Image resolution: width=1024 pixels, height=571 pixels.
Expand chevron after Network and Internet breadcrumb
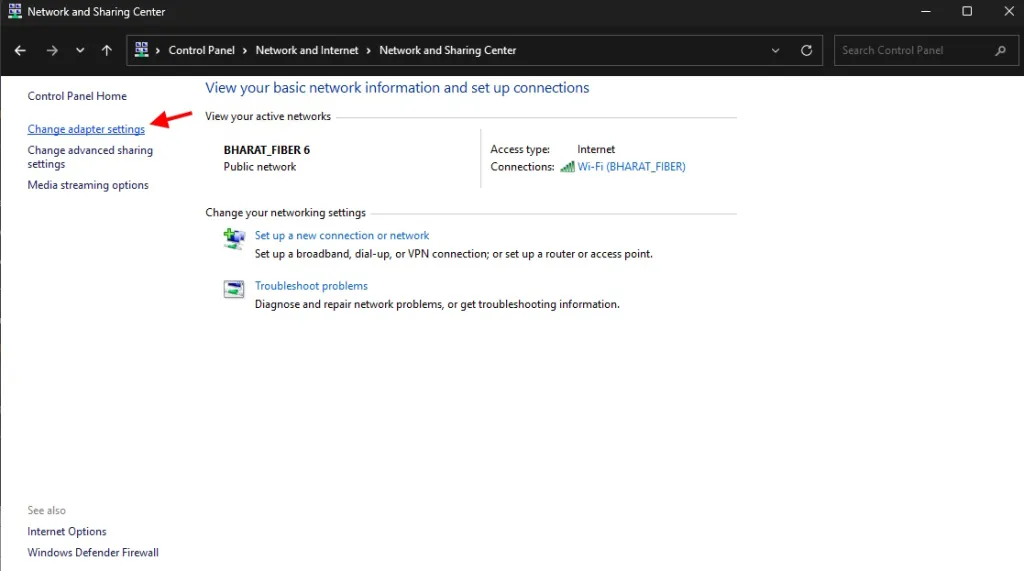[x=368, y=50]
